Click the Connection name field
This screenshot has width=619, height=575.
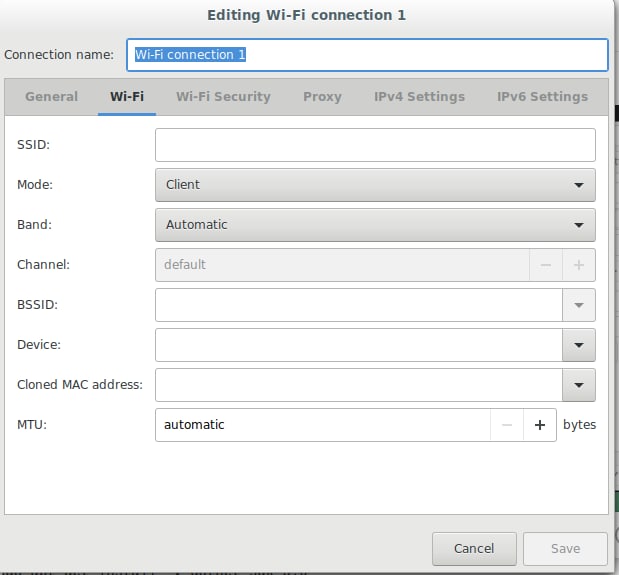367,55
